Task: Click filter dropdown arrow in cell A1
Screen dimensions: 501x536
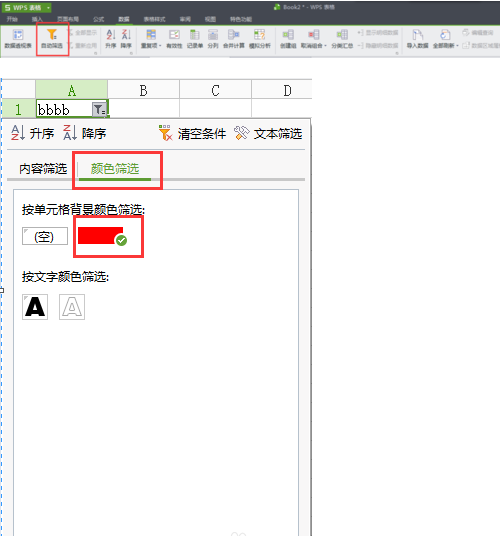Action: click(x=99, y=110)
